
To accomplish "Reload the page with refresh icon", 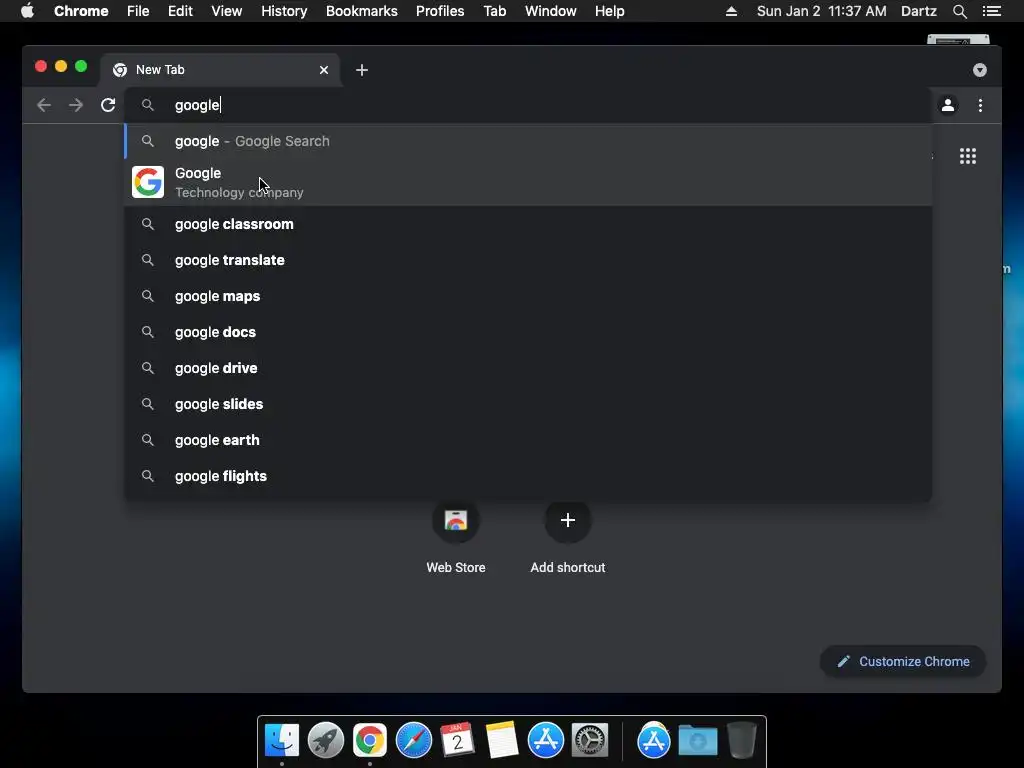I will click(x=108, y=105).
